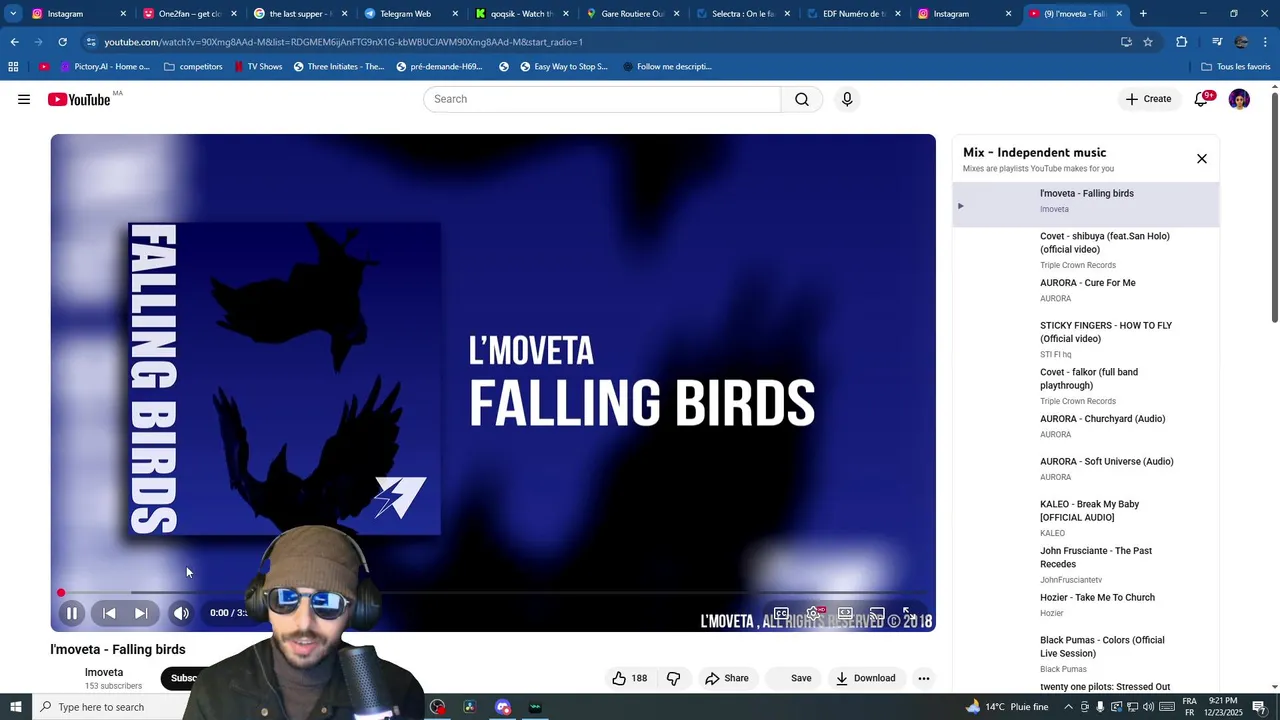
Task: Select currently playing 'l'moveta - Falling birds' entry
Action: pos(1086,205)
